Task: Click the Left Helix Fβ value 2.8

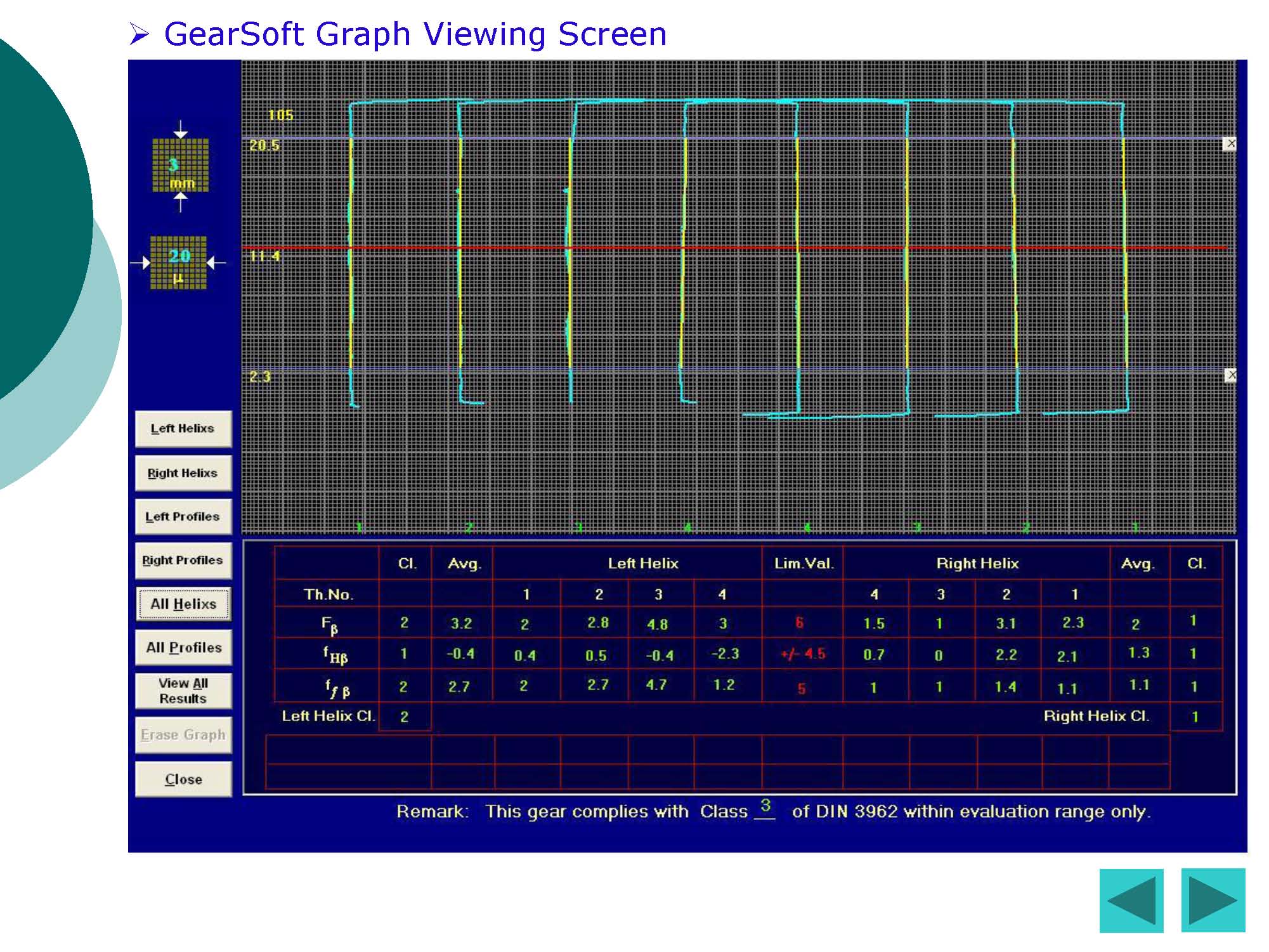Action: point(597,623)
